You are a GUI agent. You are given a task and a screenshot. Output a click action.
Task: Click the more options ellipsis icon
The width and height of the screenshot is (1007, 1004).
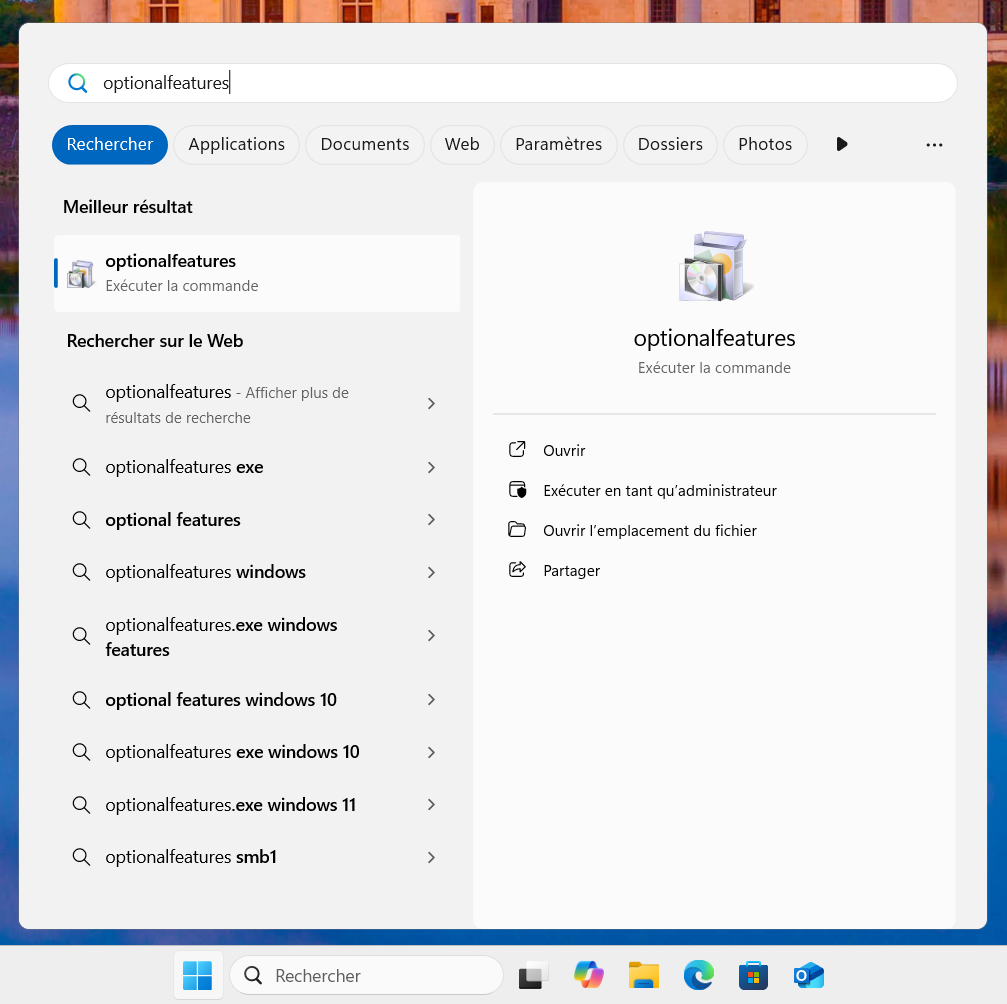934,145
